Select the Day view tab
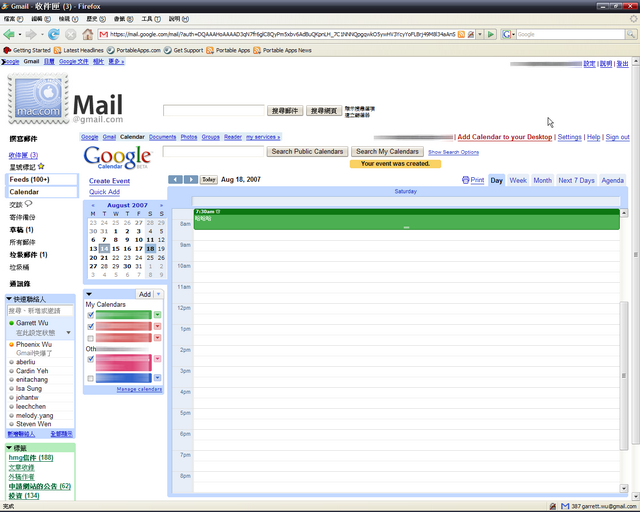Image resolution: width=640 pixels, height=512 pixels. (x=496, y=180)
